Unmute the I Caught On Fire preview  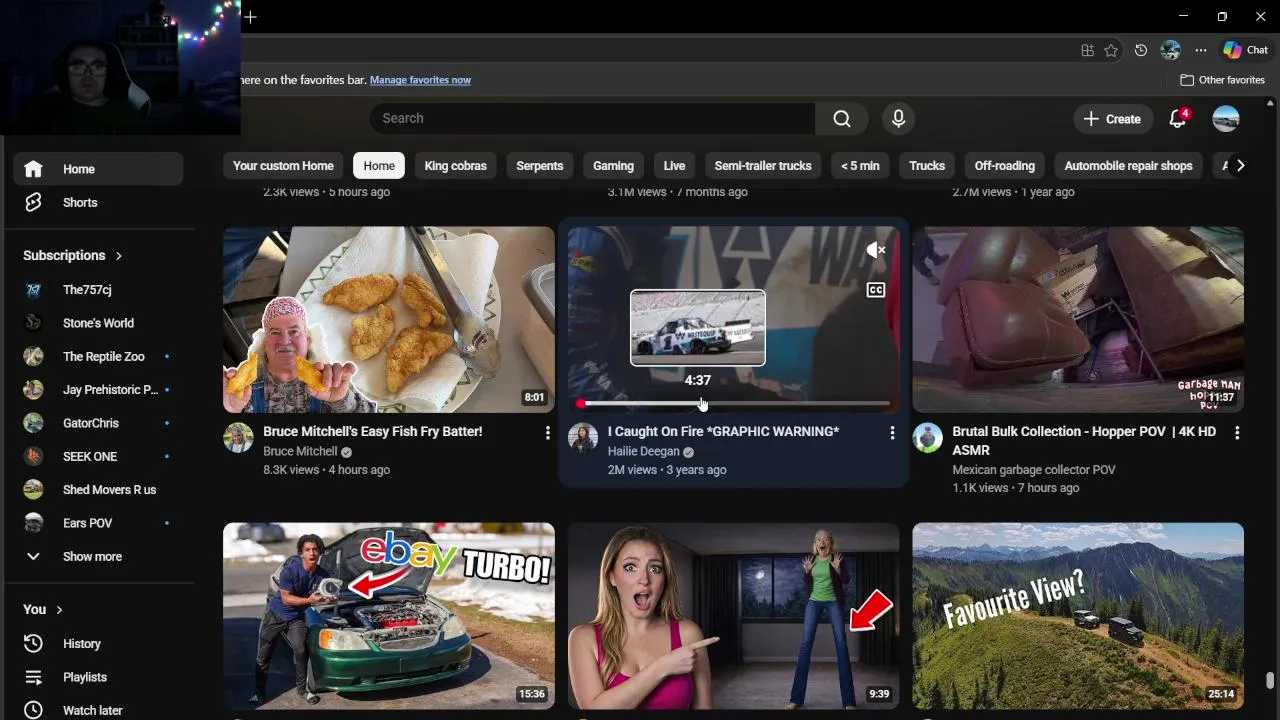coord(876,250)
